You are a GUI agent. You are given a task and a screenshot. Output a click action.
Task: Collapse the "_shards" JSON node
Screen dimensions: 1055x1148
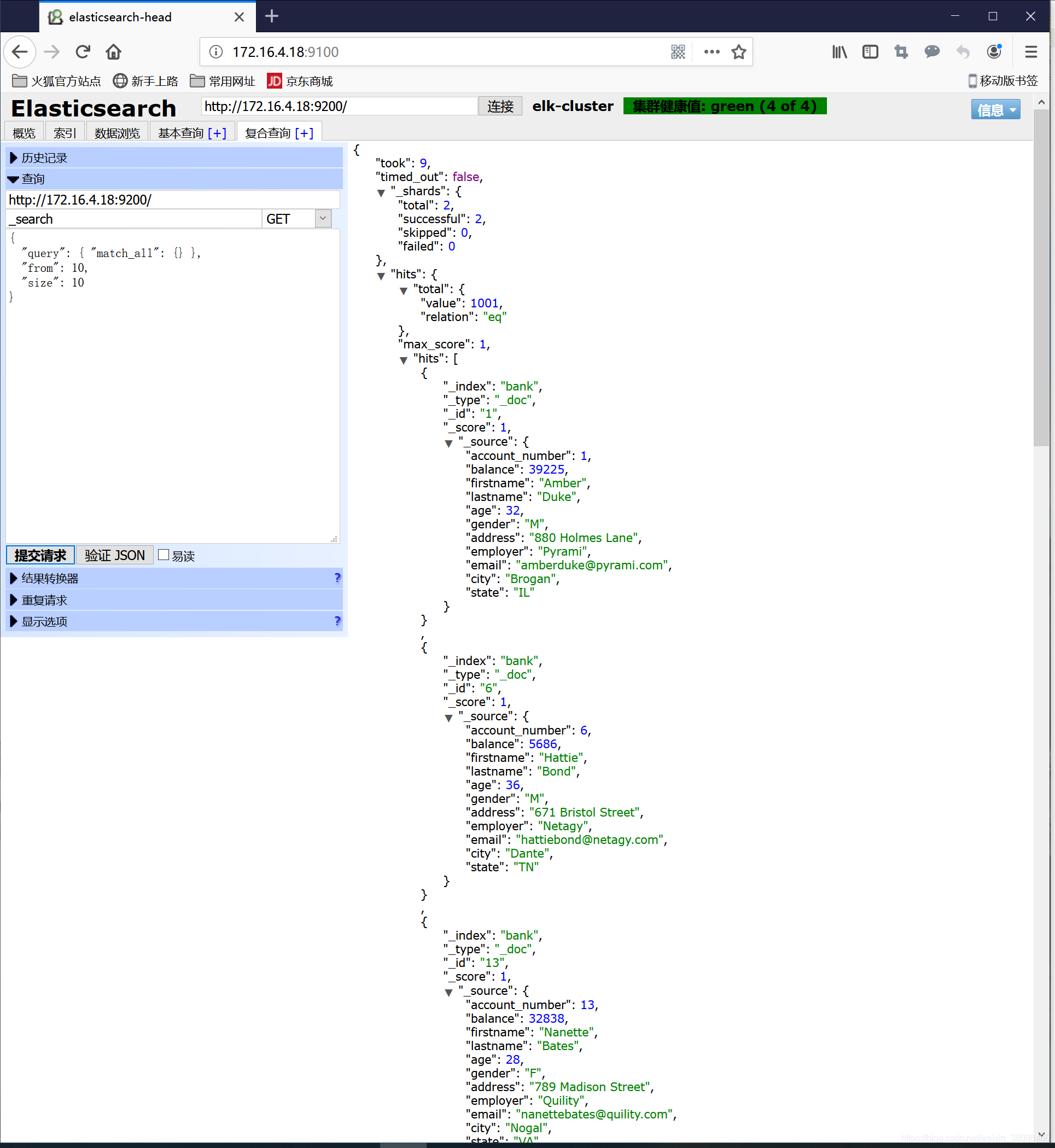tap(381, 193)
